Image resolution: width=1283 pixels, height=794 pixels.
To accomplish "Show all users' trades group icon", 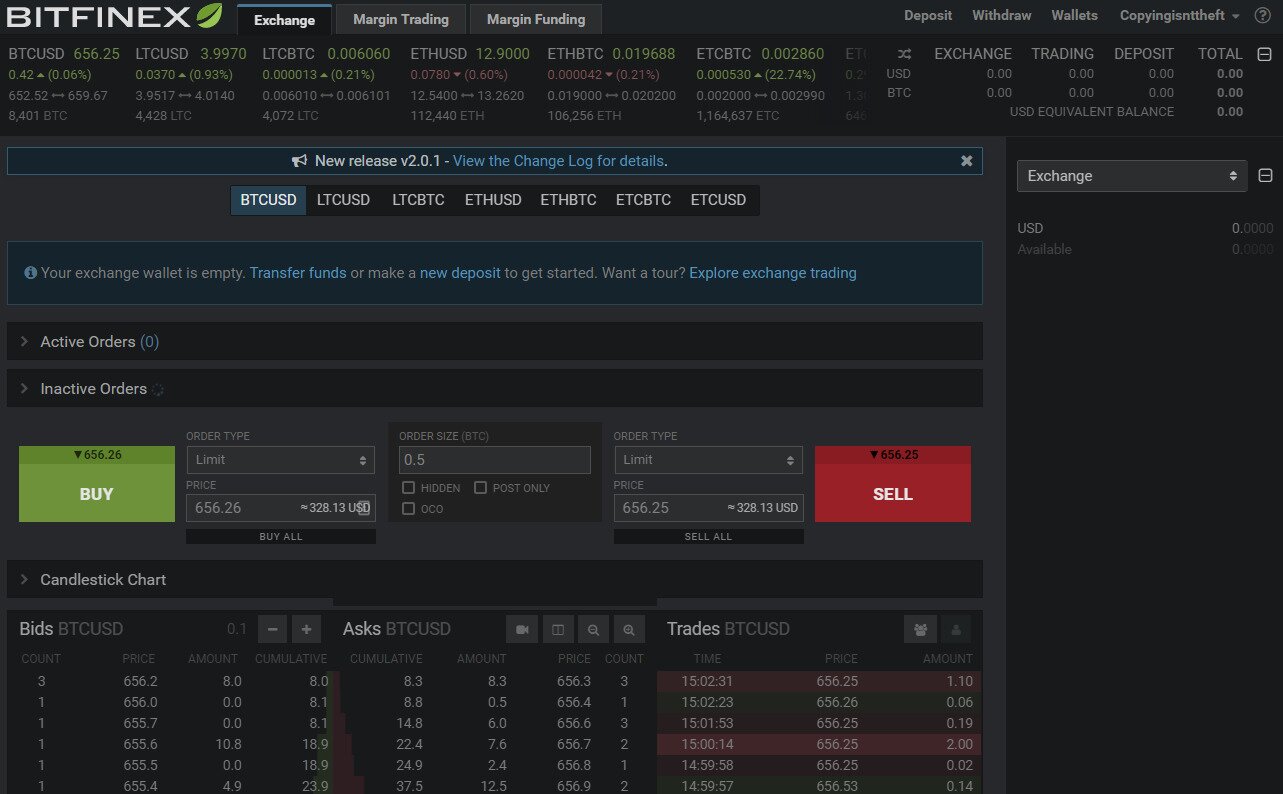I will [920, 629].
